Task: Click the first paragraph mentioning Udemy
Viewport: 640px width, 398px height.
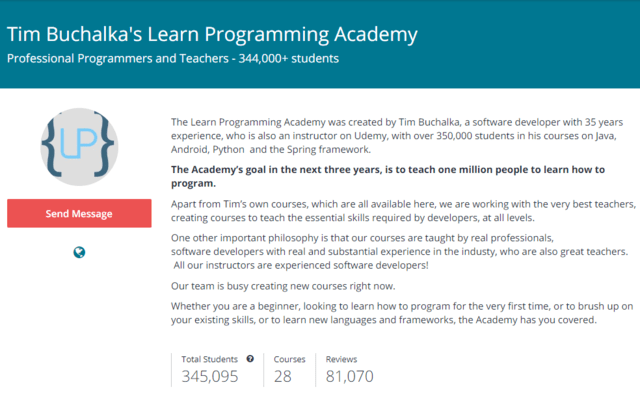Action: coord(397,136)
